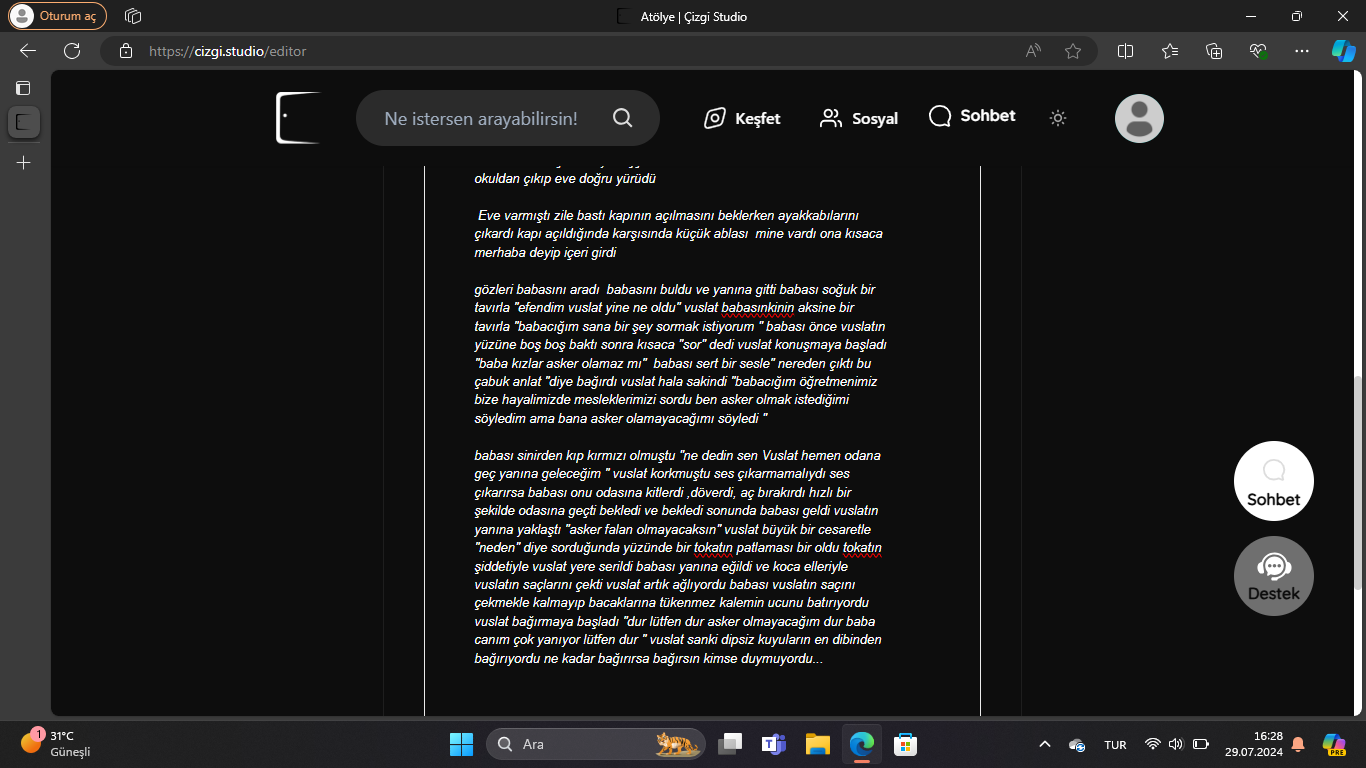Open the tab actions menu icon
Viewport: 1366px width, 768px height.
(24, 88)
